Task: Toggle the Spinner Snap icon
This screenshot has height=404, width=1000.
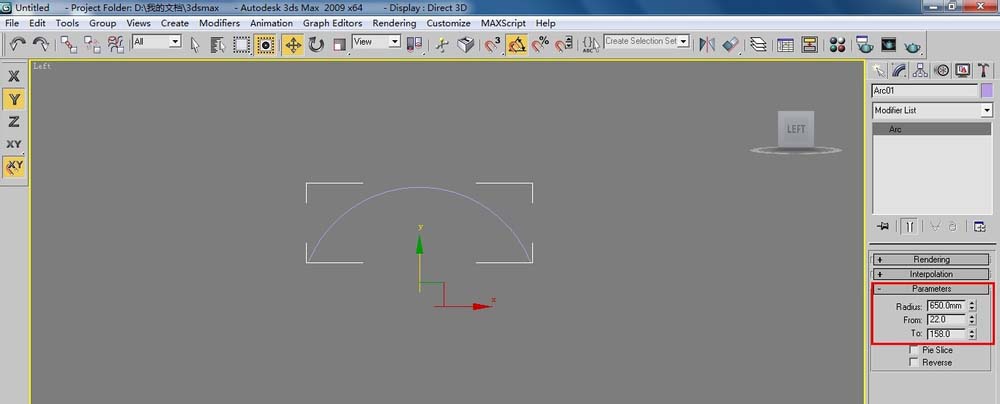Action: point(563,44)
